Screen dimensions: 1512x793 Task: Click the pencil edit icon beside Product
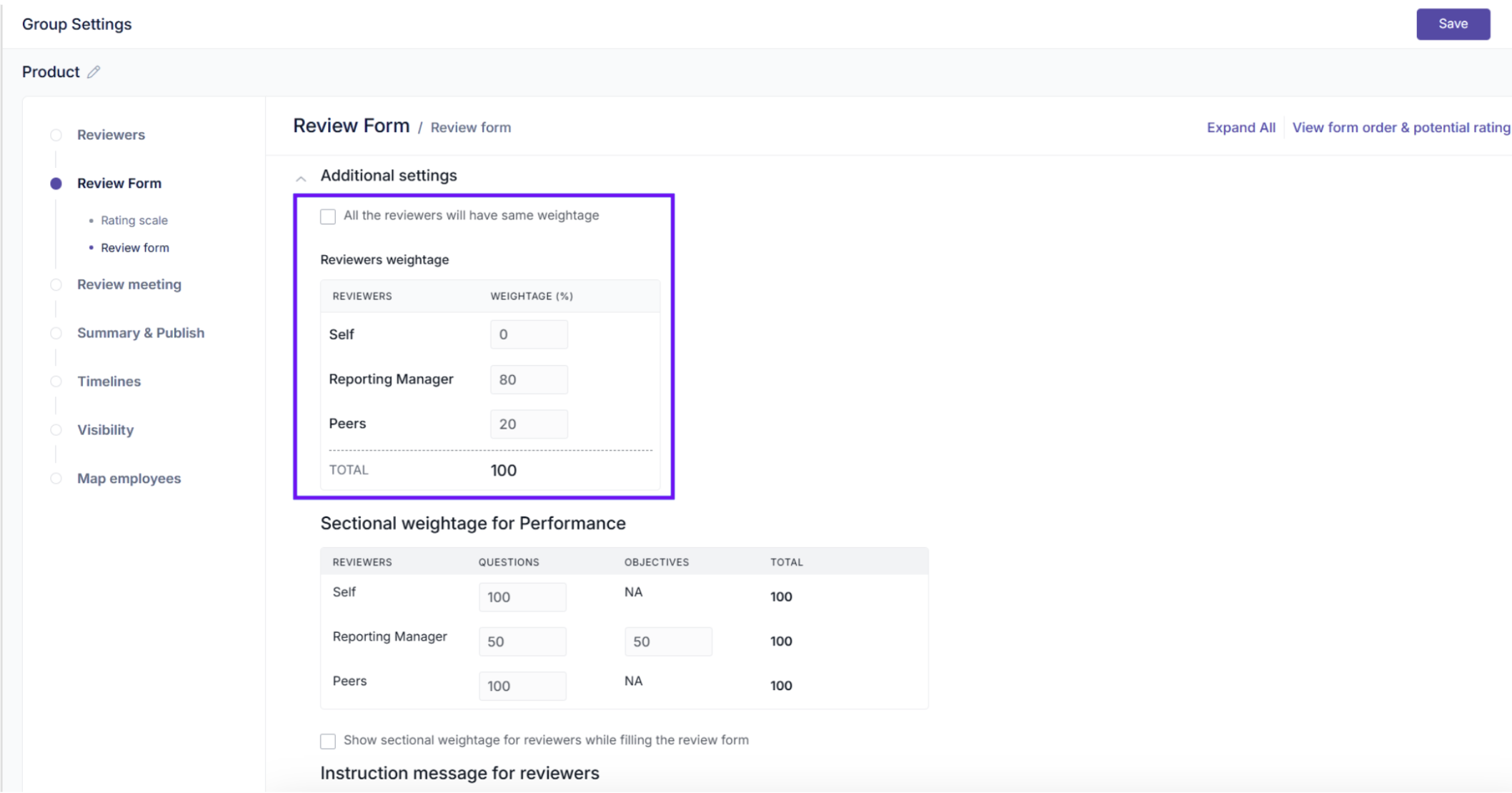94,72
